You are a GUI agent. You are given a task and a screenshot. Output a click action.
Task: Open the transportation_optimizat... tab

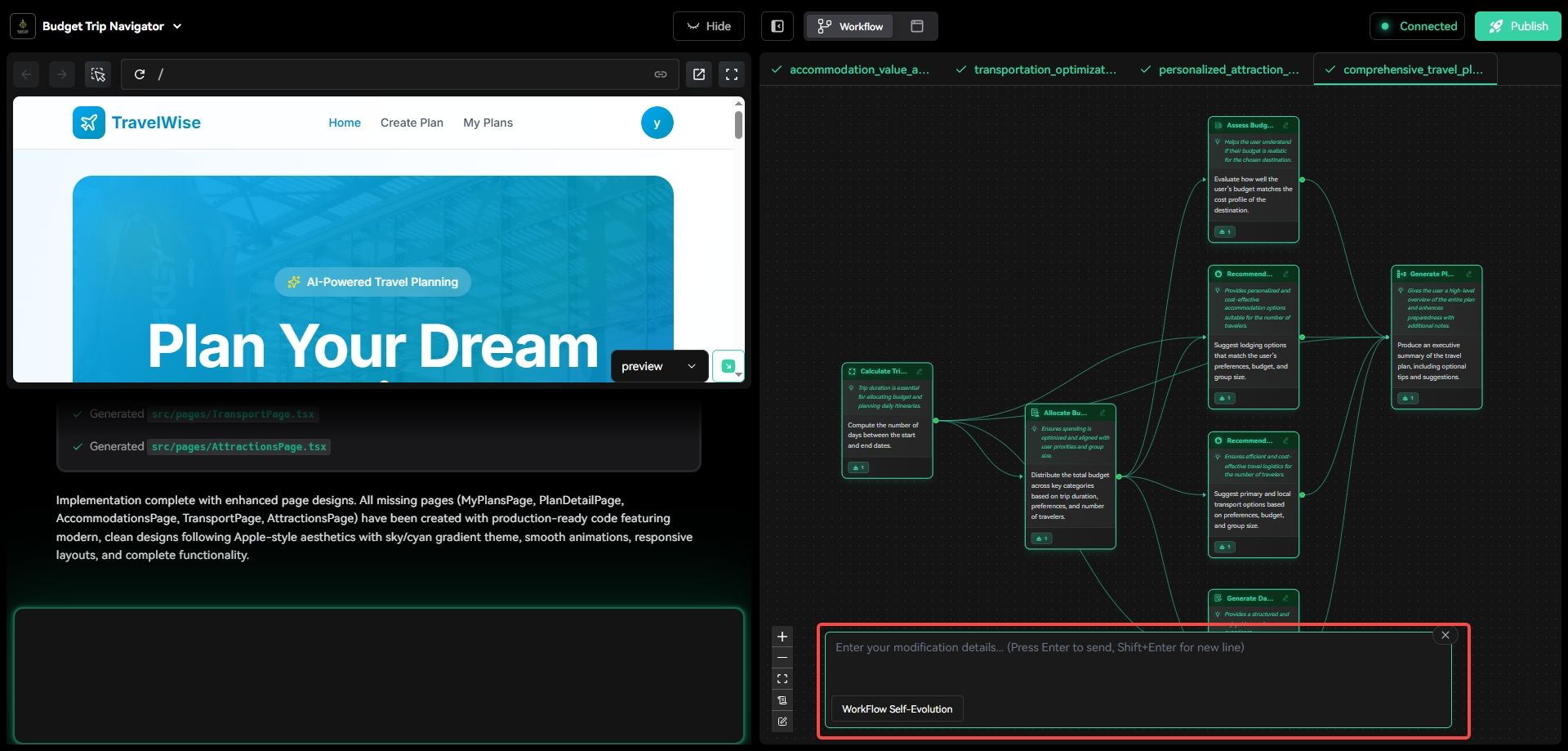(x=1036, y=69)
